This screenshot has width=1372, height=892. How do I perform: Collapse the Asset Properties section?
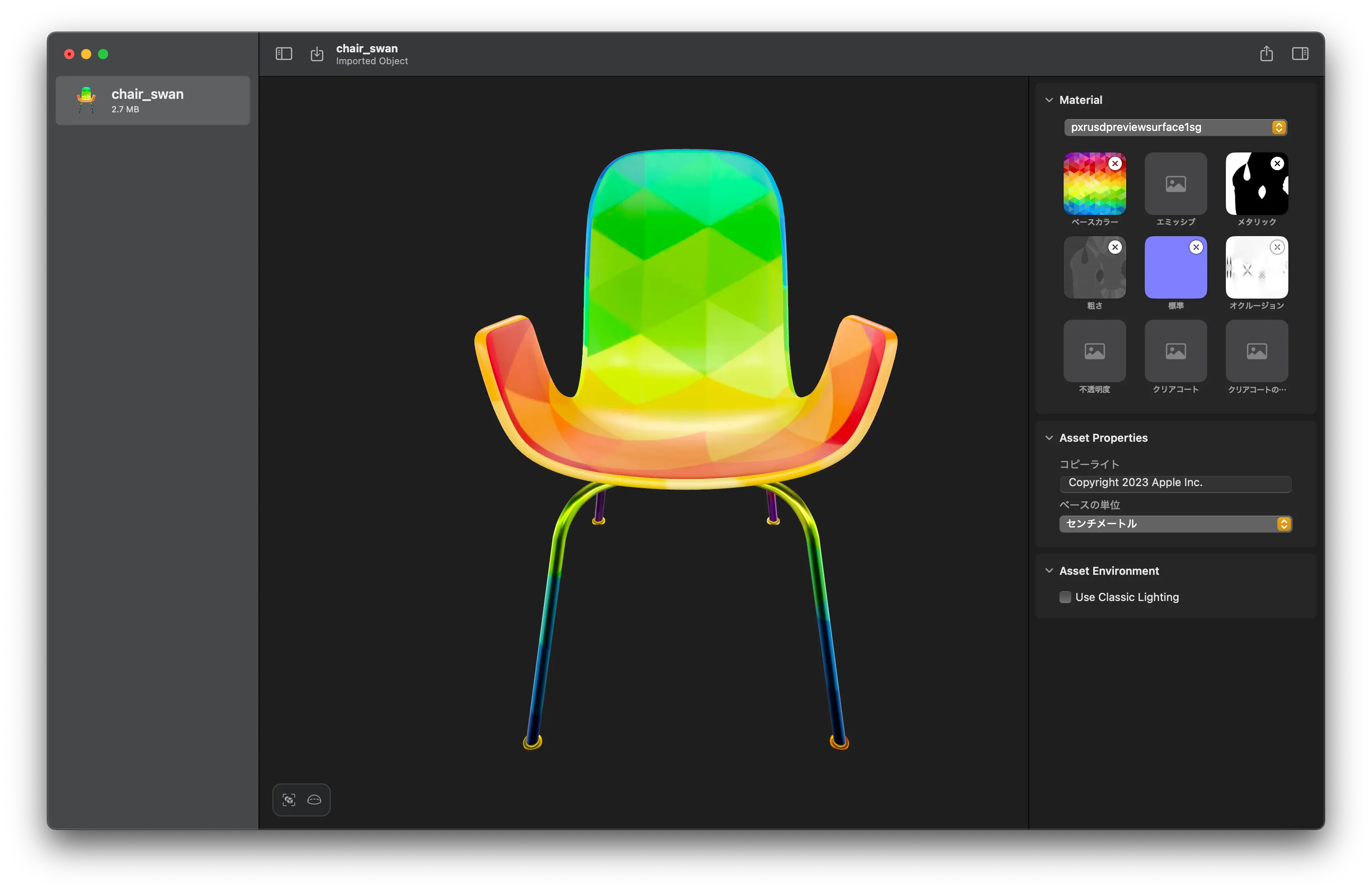pyautogui.click(x=1048, y=438)
